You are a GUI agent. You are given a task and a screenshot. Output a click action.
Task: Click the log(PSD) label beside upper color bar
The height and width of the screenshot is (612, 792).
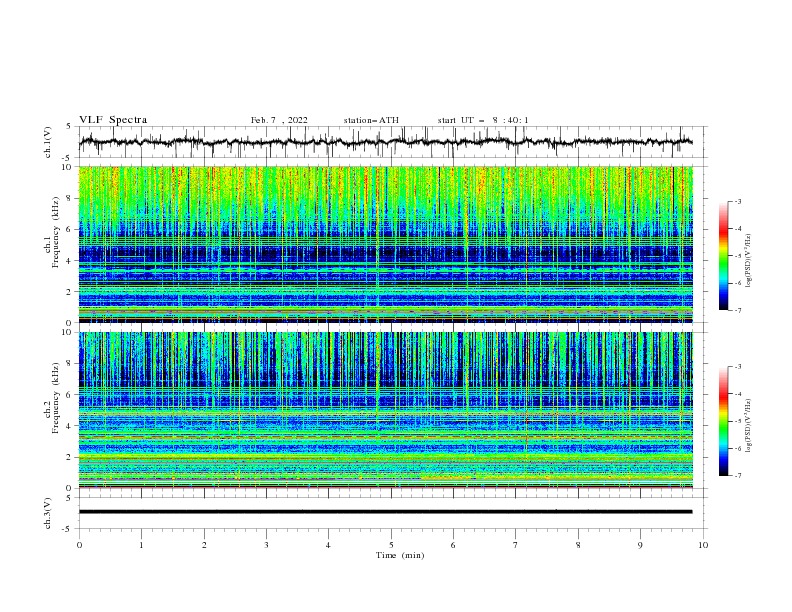pyautogui.click(x=749, y=261)
